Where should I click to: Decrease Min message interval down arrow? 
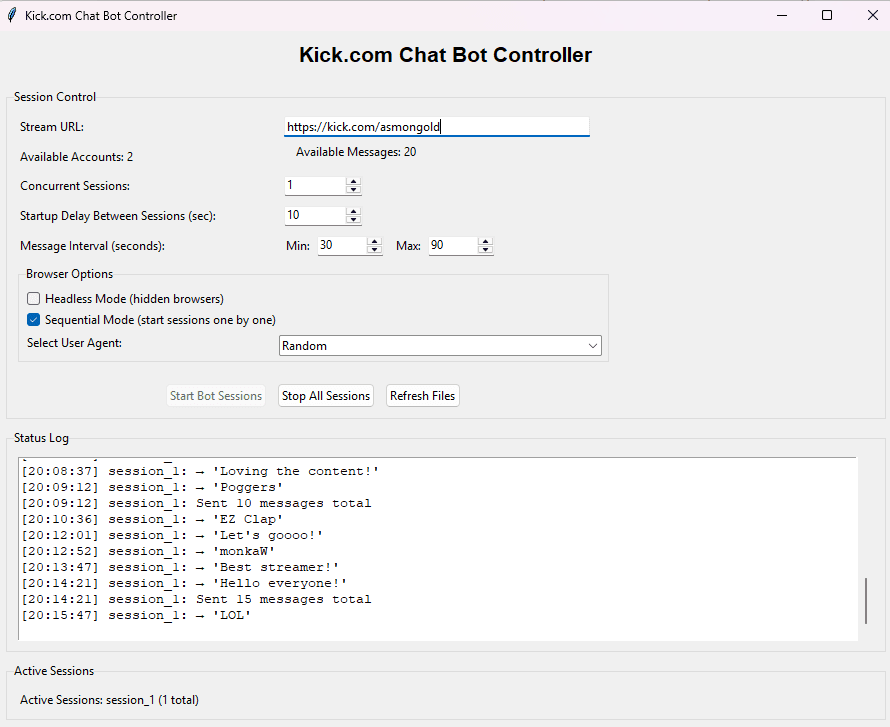click(375, 250)
